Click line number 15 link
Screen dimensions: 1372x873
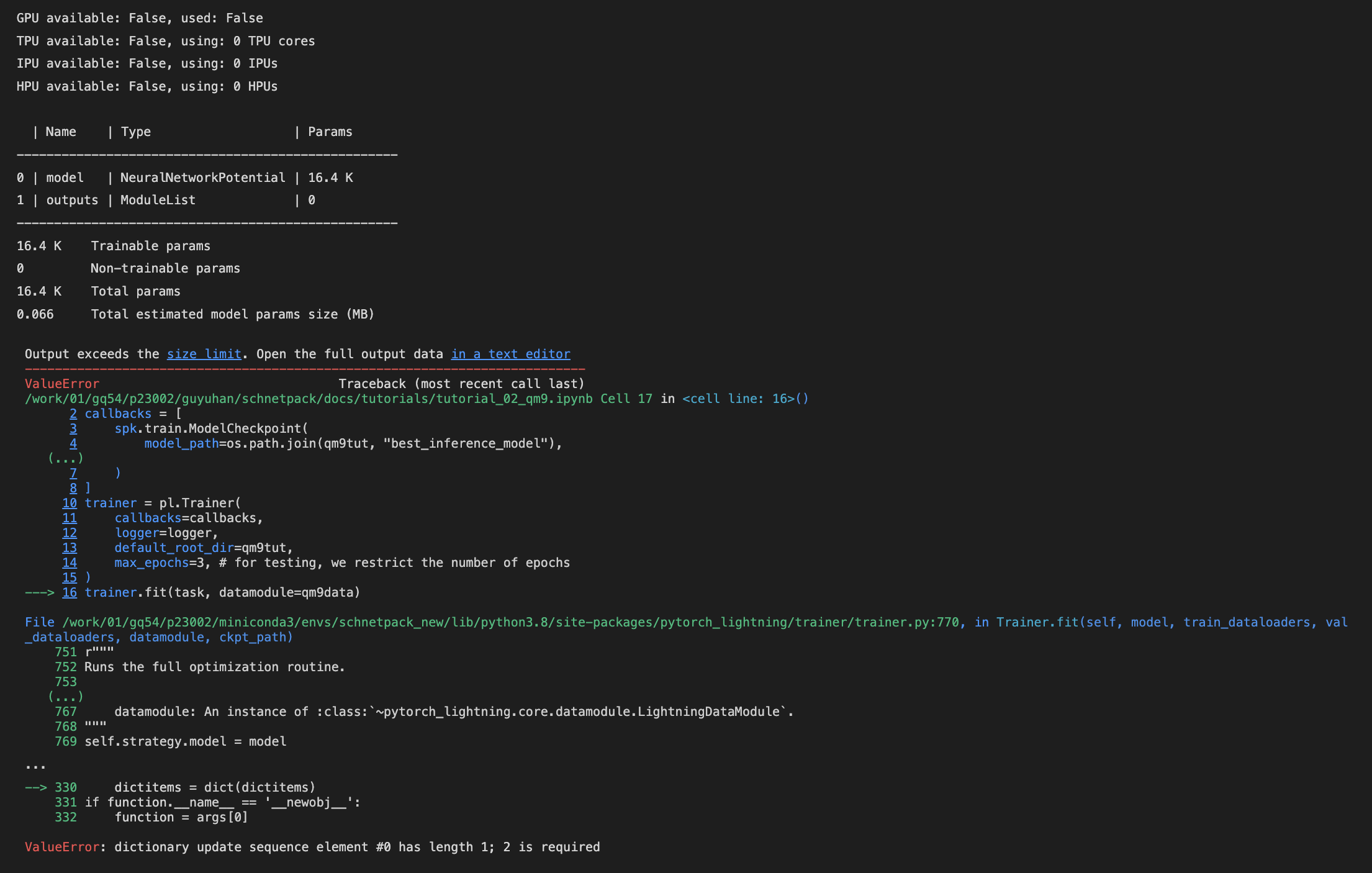point(69,577)
